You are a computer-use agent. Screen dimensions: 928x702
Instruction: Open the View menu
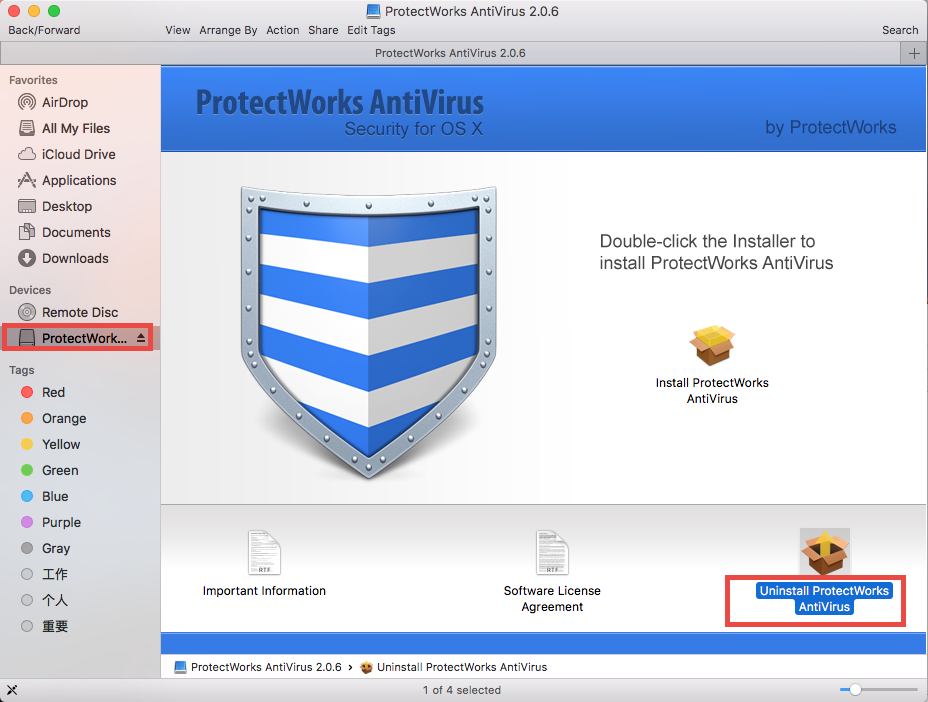coord(177,30)
